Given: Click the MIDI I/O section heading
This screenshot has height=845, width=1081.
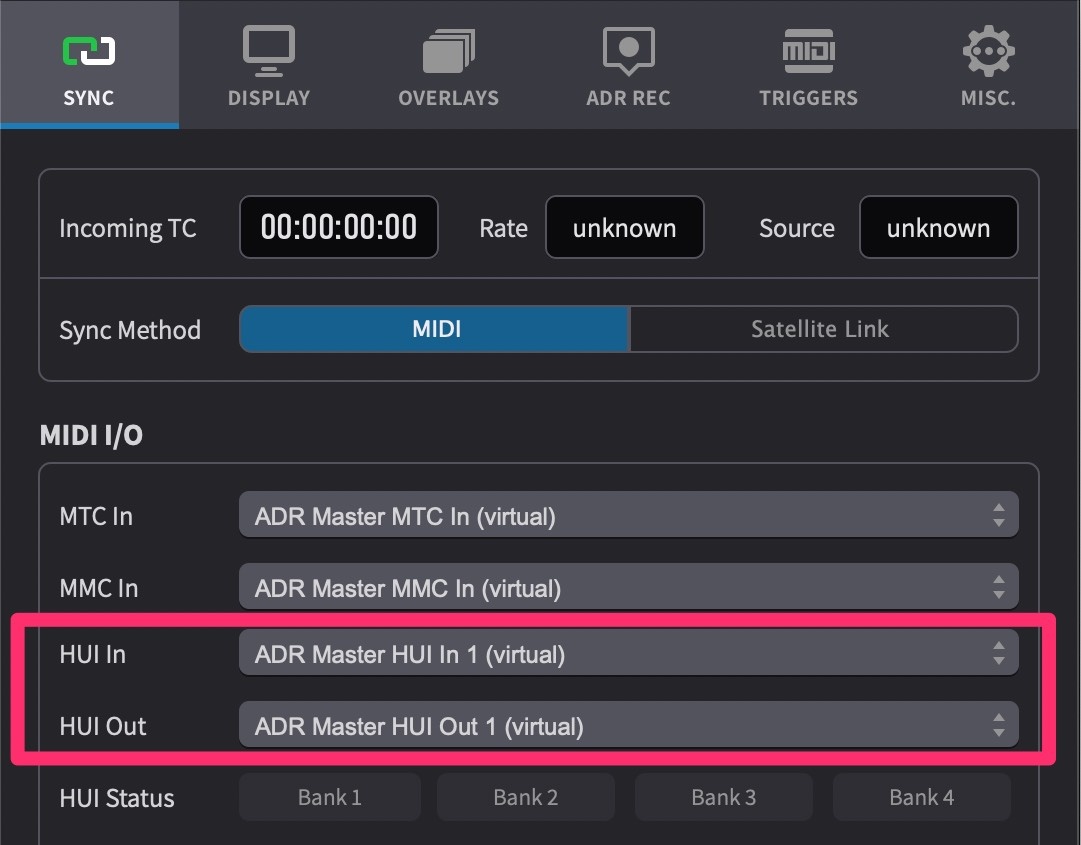Looking at the screenshot, I should 91,435.
